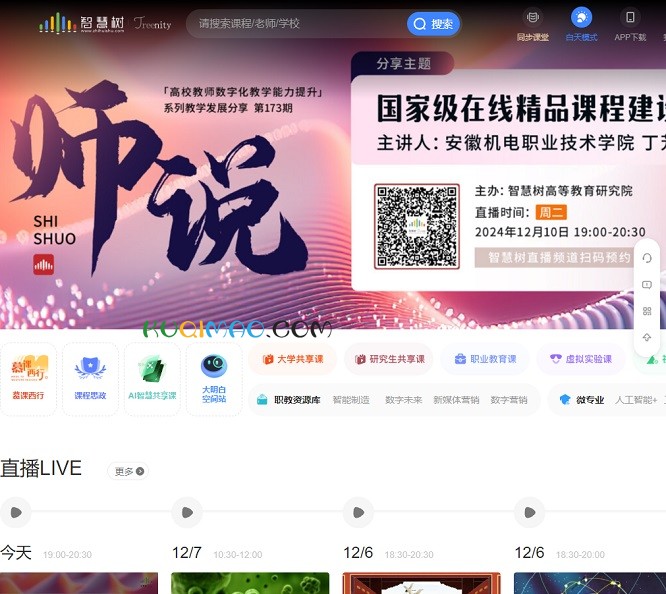The height and width of the screenshot is (594, 666).
Task: Click the 职教资源库 folder icon
Action: (x=262, y=400)
